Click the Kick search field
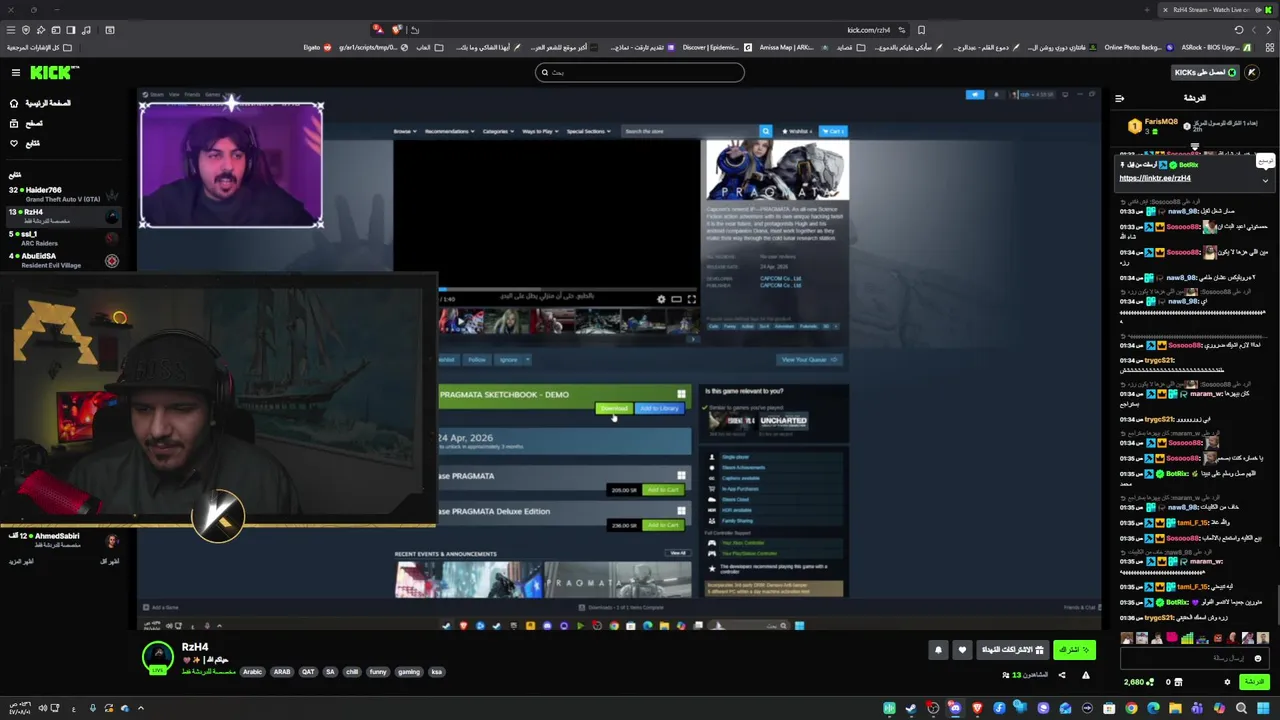Viewport: 1280px width, 720px height. 640,72
